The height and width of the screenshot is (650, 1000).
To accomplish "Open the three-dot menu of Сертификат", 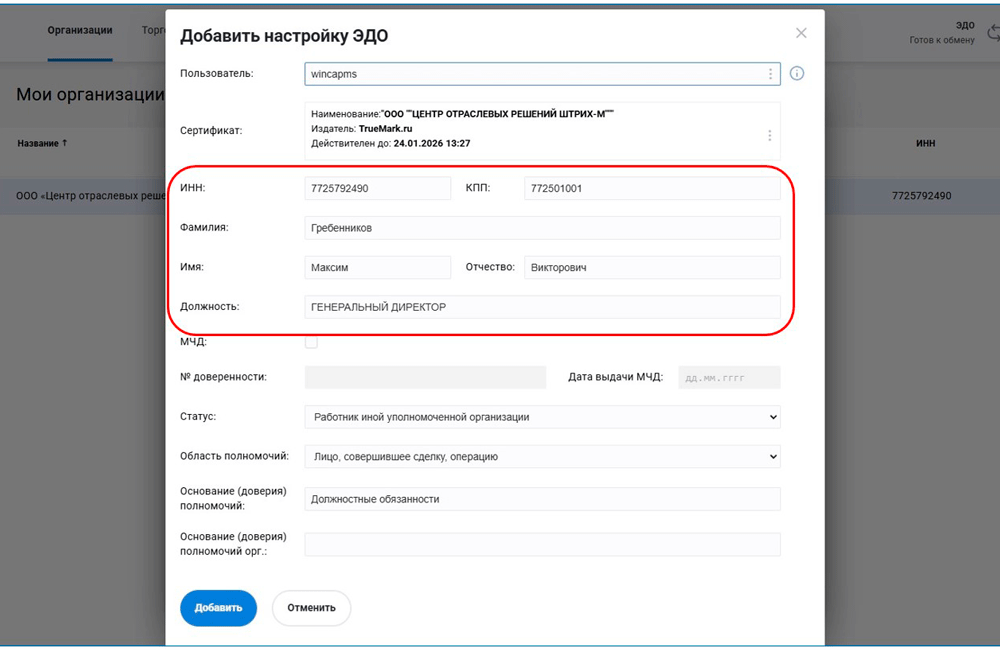I will (x=769, y=136).
